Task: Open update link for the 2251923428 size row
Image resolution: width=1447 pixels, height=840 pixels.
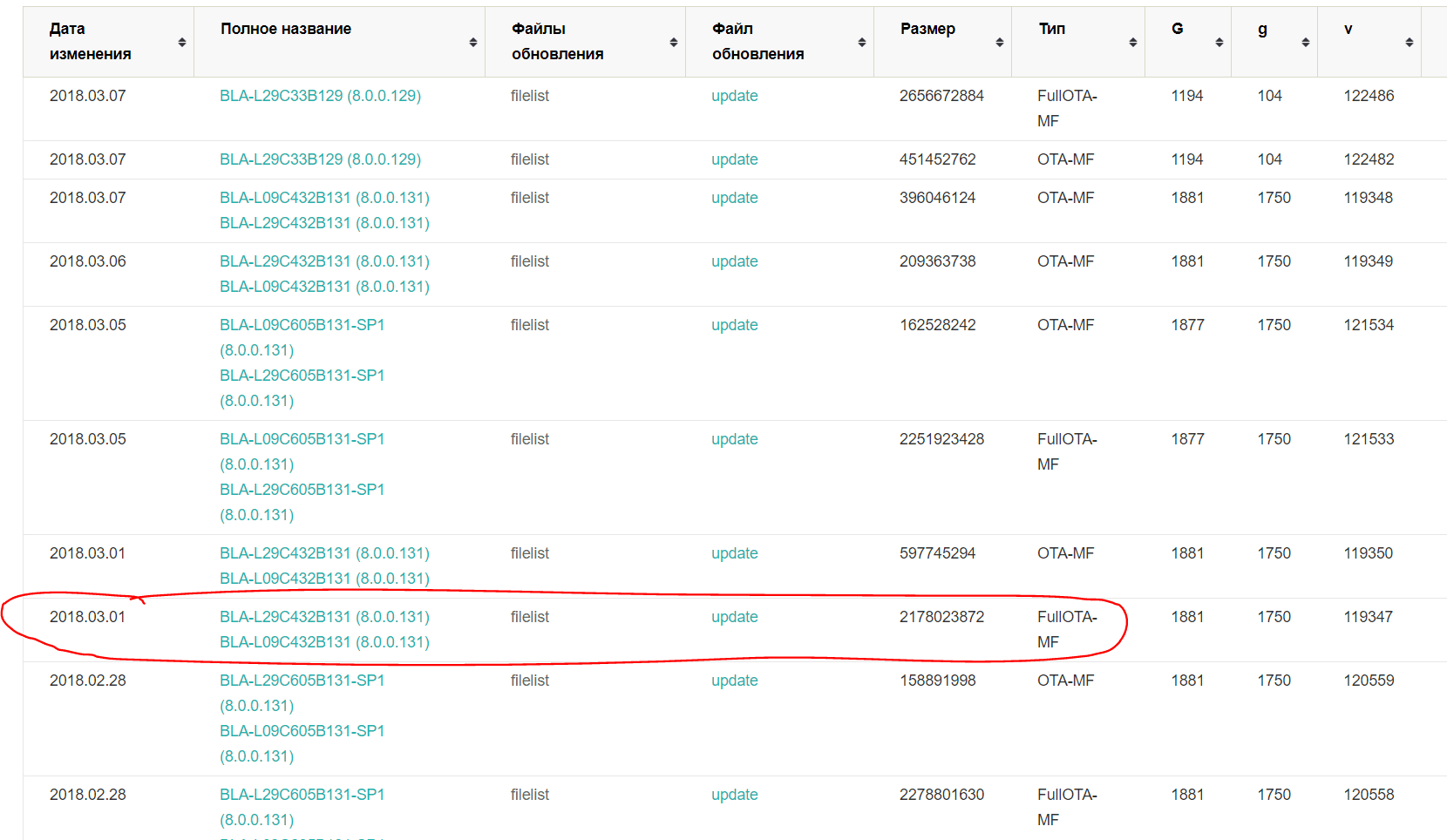Action: tap(735, 439)
